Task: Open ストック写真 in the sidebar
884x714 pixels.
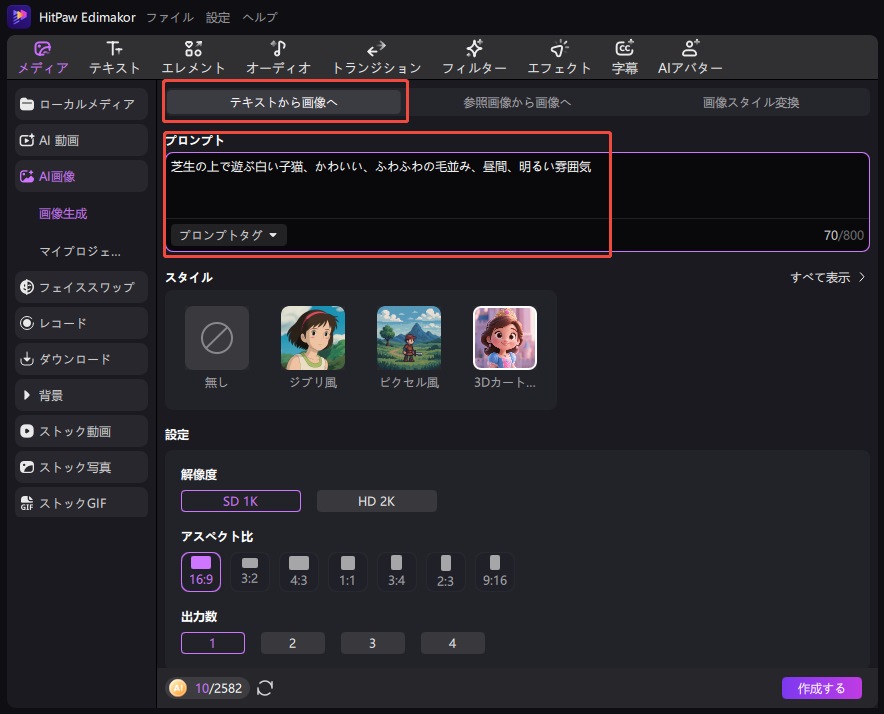Action: coord(81,468)
